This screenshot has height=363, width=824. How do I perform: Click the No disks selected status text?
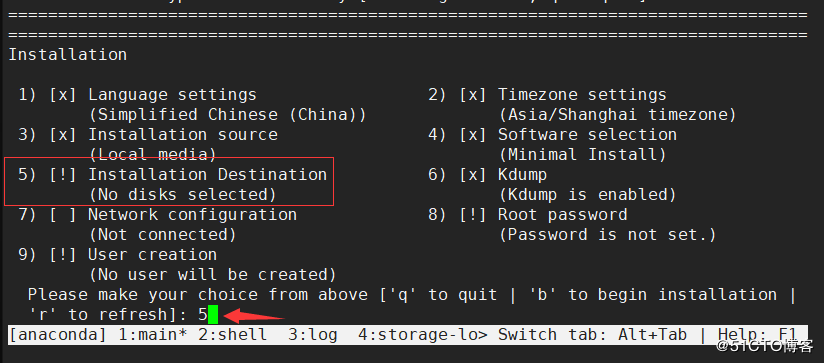(182, 195)
